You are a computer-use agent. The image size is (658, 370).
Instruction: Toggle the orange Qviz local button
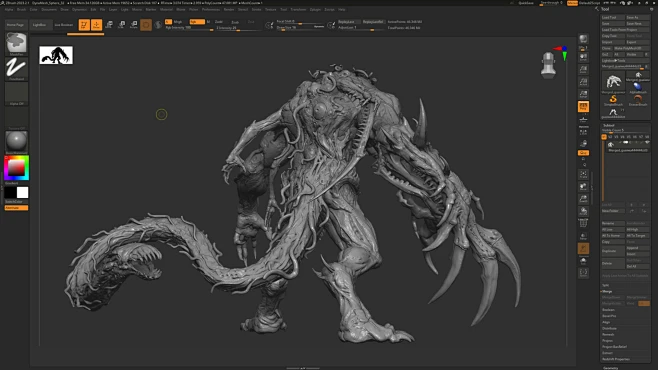coord(583,153)
